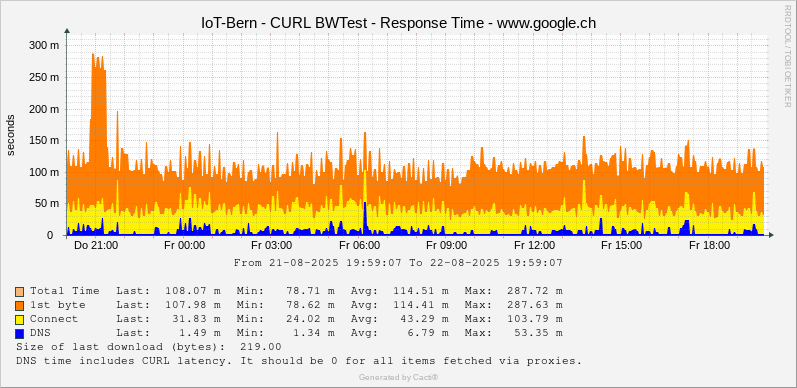This screenshot has width=797, height=388.
Task: Click the 'Total Time' legend label
Action: [65, 291]
